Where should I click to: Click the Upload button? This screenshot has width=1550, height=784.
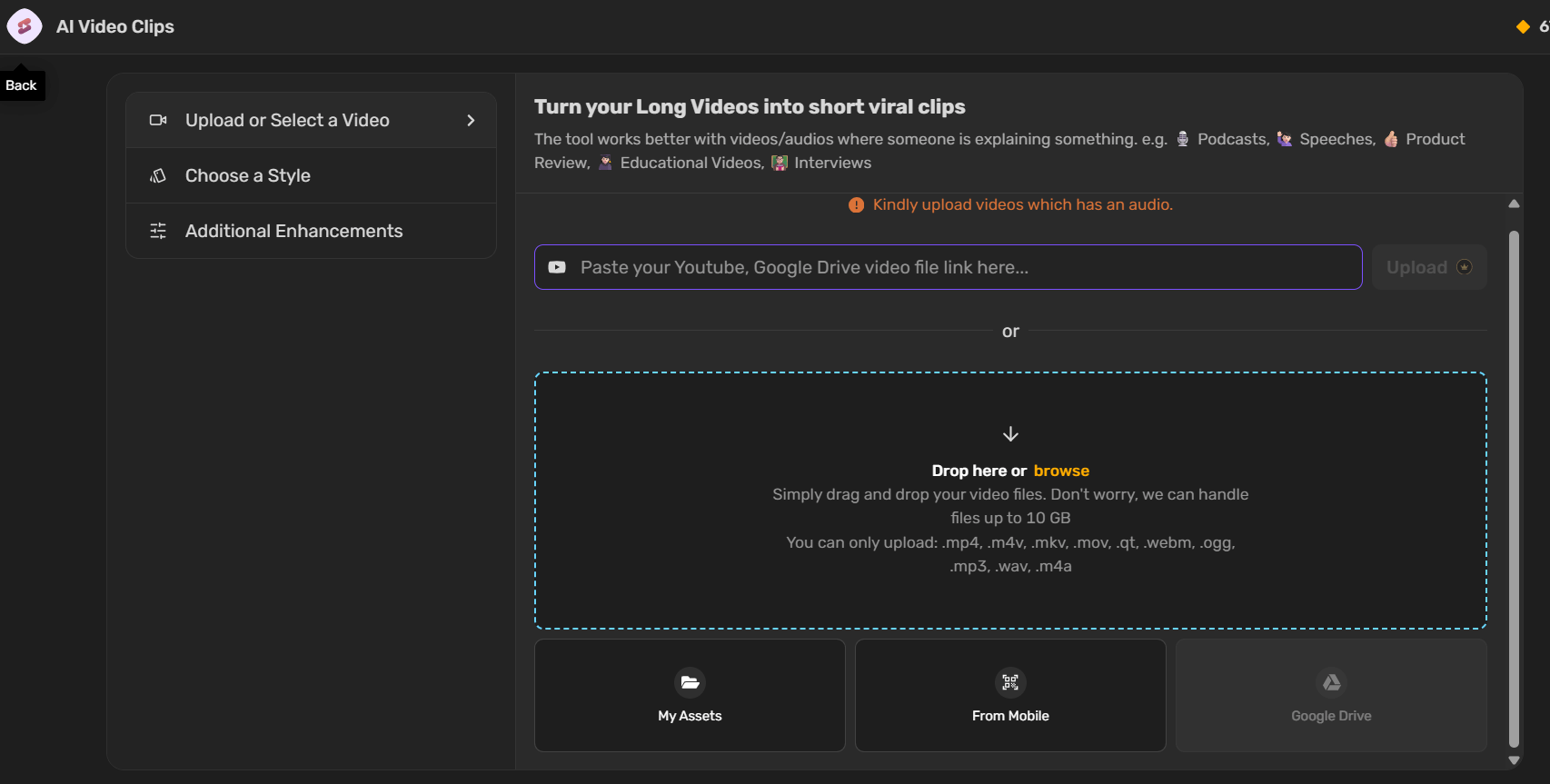tap(1429, 267)
